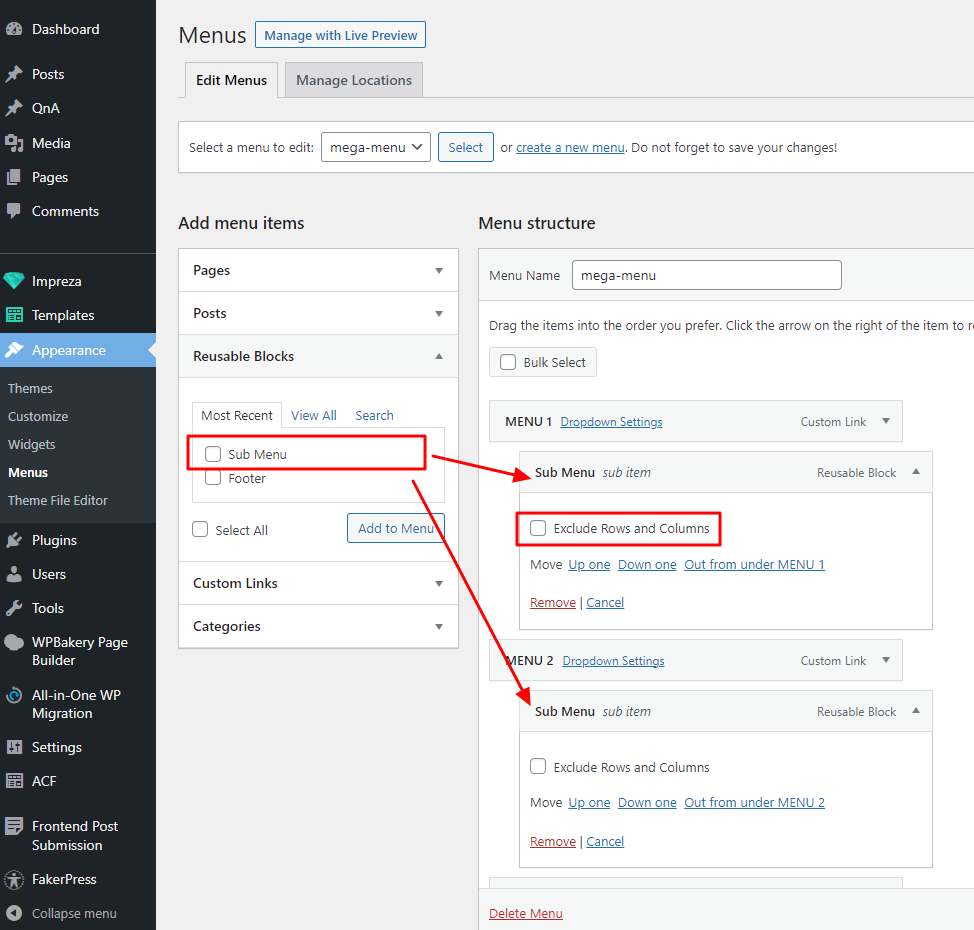Click the Select button next to menu dropdown
Viewport: 974px width, 930px height.
(x=465, y=147)
